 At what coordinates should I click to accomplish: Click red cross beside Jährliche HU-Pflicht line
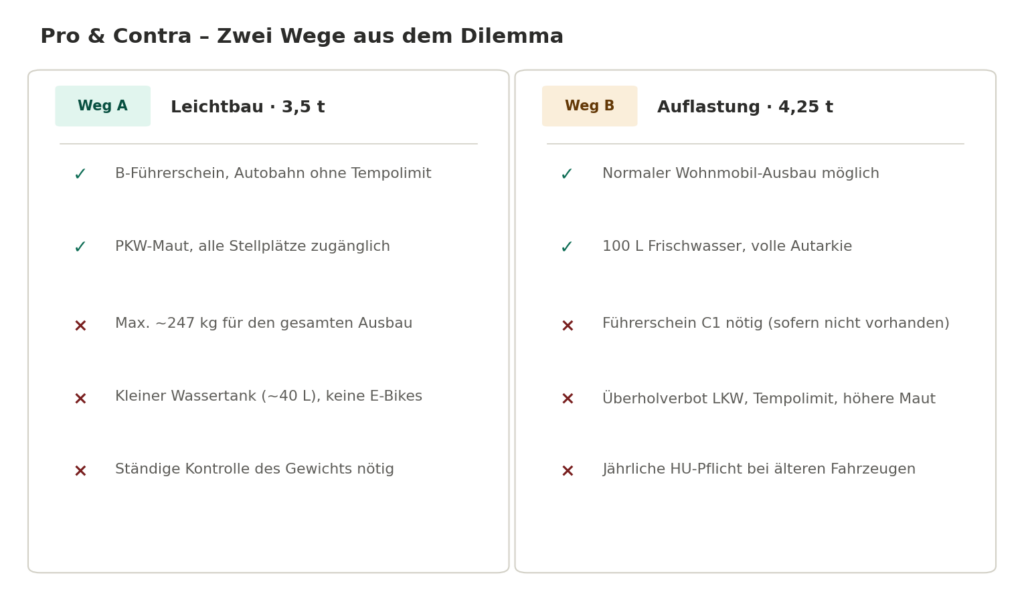568,471
